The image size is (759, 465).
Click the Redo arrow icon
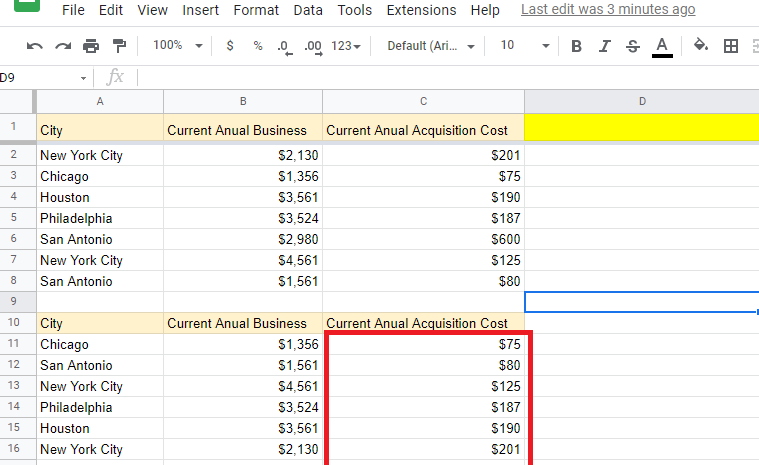click(x=63, y=46)
